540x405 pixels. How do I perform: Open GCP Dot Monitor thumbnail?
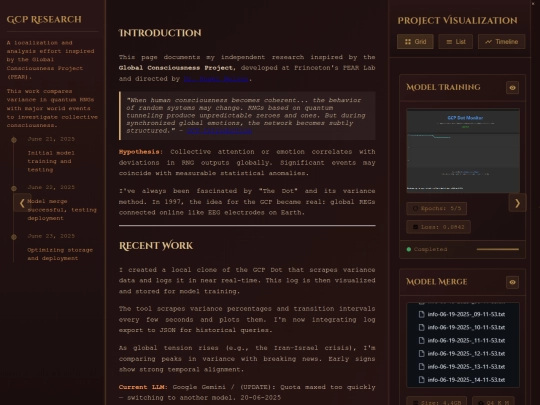click(463, 151)
